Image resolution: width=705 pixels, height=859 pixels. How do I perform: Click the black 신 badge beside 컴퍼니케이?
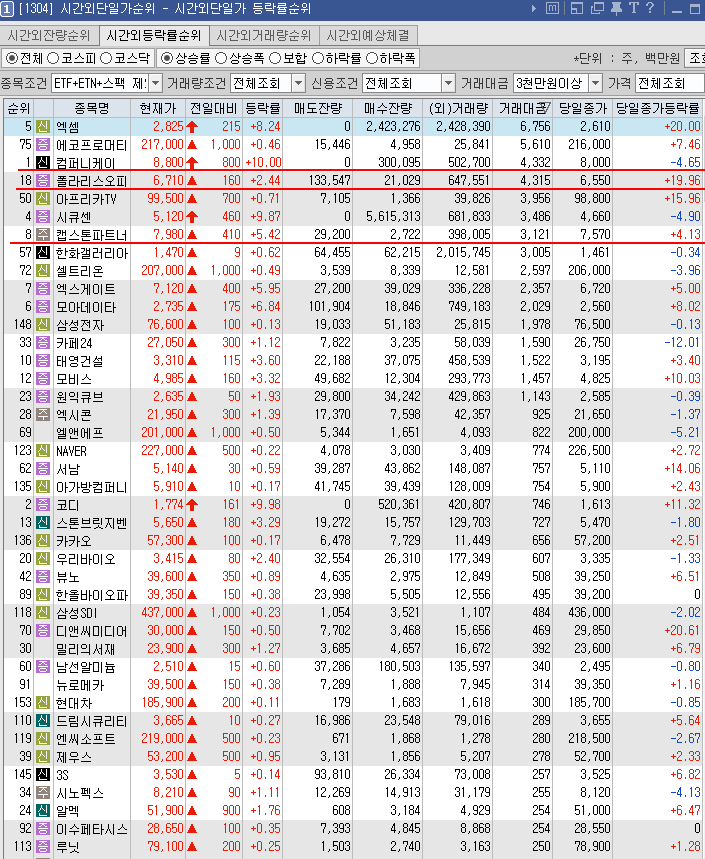(43, 163)
